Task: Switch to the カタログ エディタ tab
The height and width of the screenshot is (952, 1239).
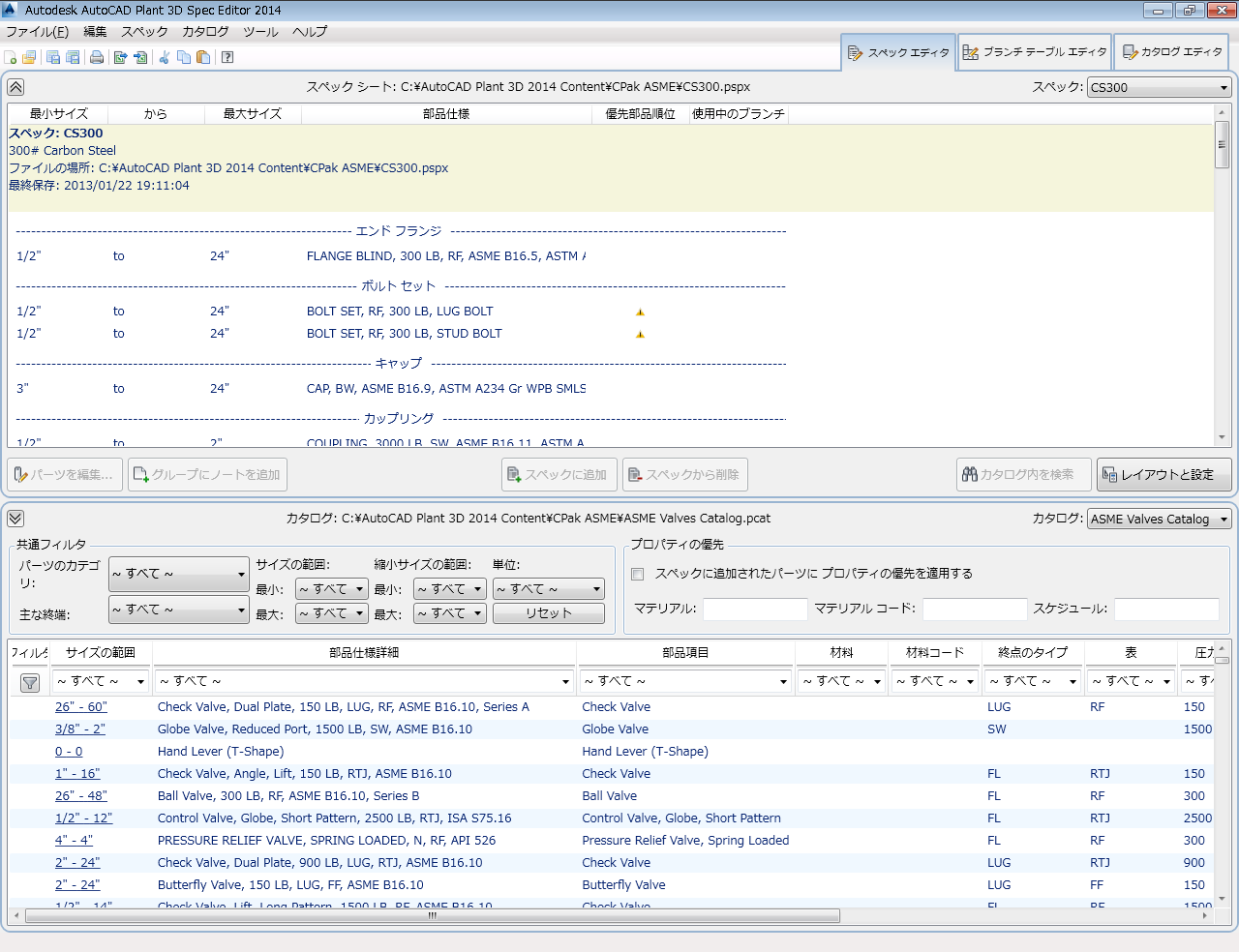Action: point(1171,52)
